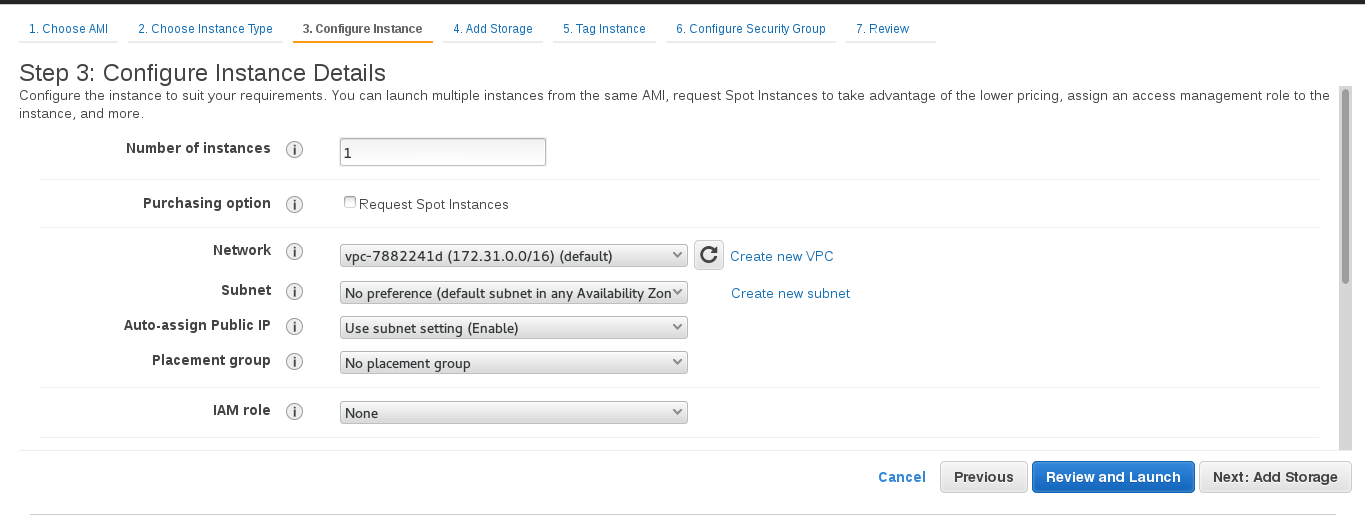The width and height of the screenshot is (1365, 522).
Task: Focus the Number of instances field
Action: pos(443,152)
